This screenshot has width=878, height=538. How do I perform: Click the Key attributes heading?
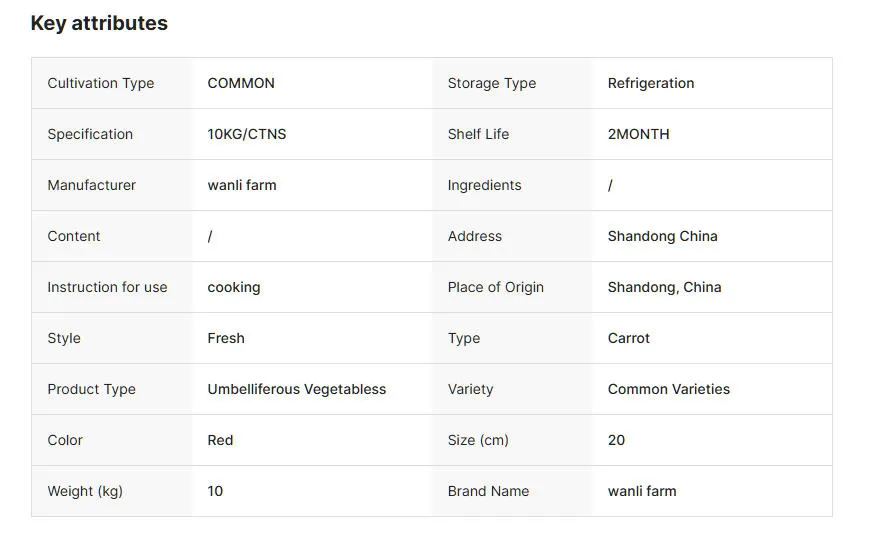coord(99,23)
